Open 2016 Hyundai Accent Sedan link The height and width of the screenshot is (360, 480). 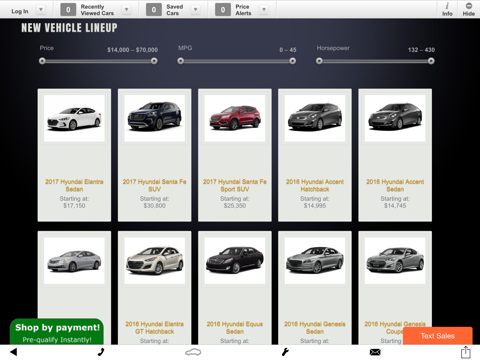395,185
